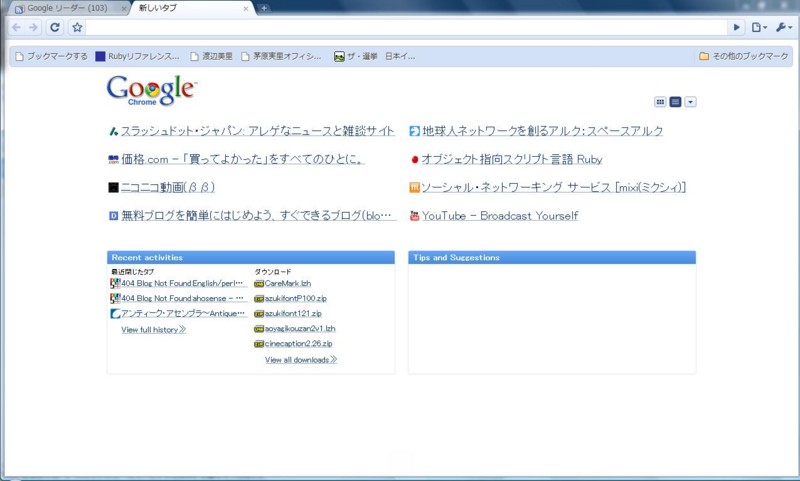Expand その他のブックマーク folder
800x481 pixels.
click(744, 56)
